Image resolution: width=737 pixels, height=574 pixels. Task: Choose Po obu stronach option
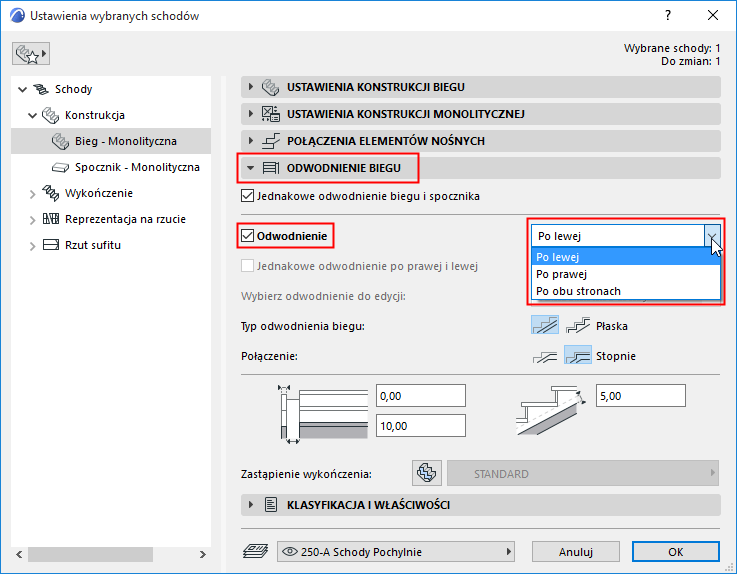click(x=626, y=291)
